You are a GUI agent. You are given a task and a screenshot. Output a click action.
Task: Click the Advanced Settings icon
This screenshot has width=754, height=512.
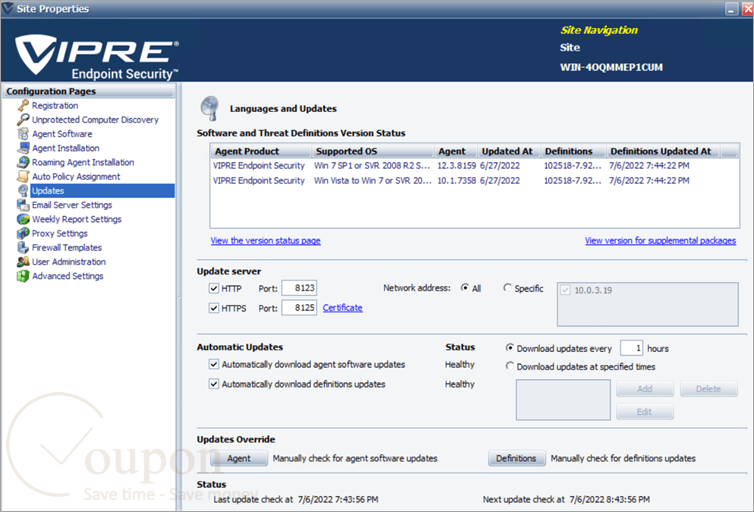pos(23,275)
